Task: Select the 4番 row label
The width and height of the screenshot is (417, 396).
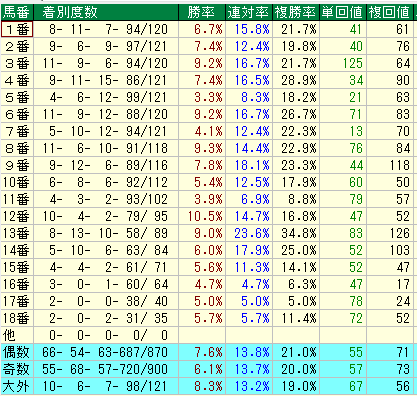Action: (x=17, y=80)
